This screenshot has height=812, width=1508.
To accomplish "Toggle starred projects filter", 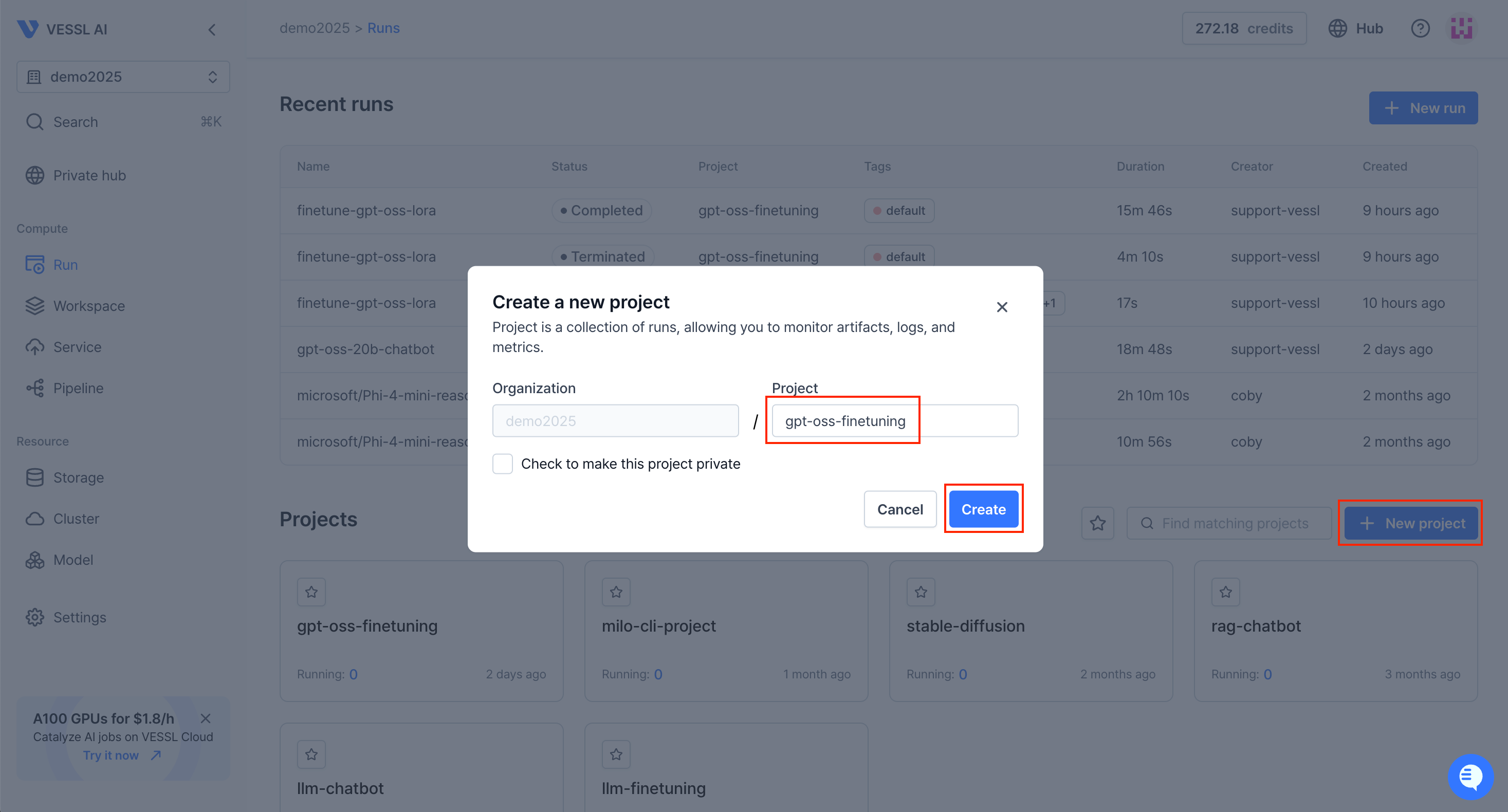I will [1098, 523].
